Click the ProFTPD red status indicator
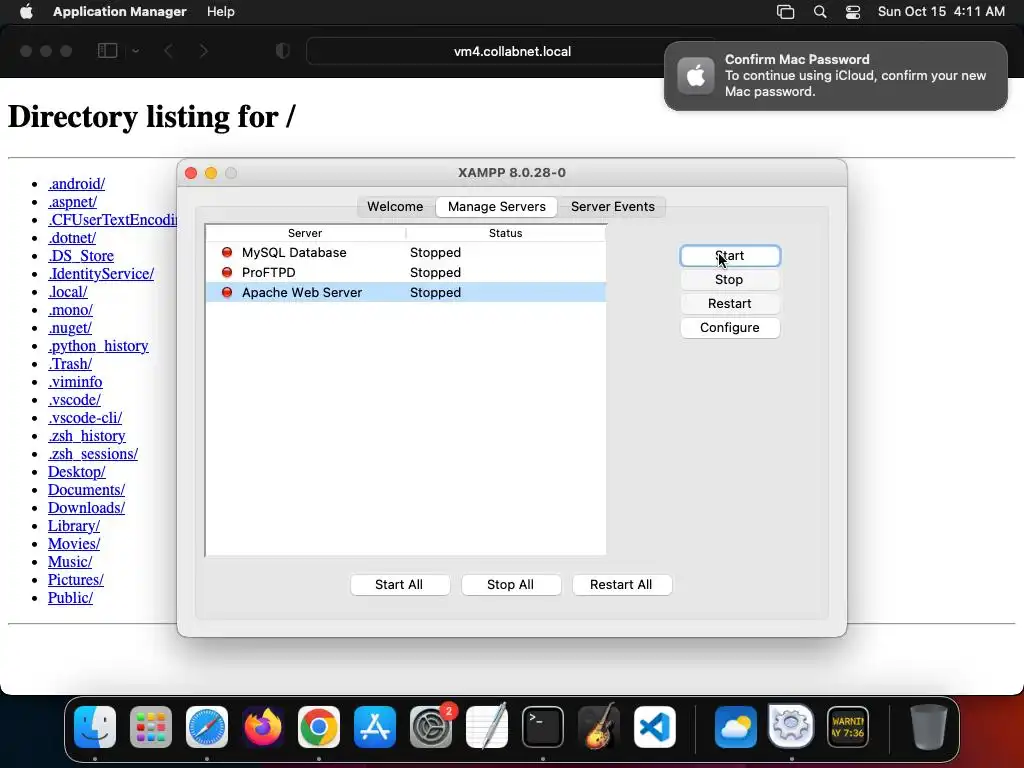Screen dimensions: 1024x768 point(227,272)
